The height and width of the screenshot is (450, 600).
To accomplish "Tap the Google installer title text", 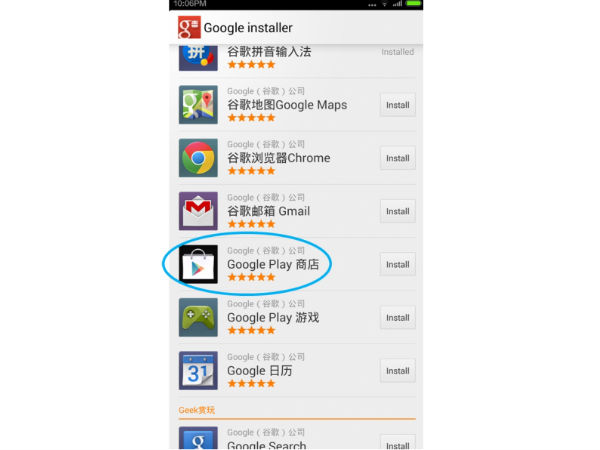I will coord(248,28).
